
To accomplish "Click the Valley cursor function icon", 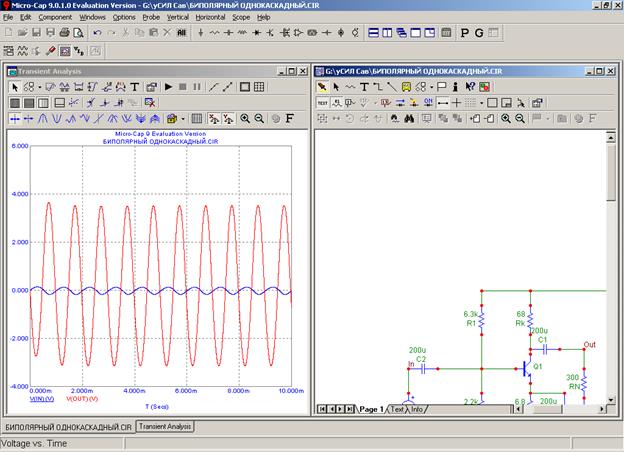I will pos(57,119).
